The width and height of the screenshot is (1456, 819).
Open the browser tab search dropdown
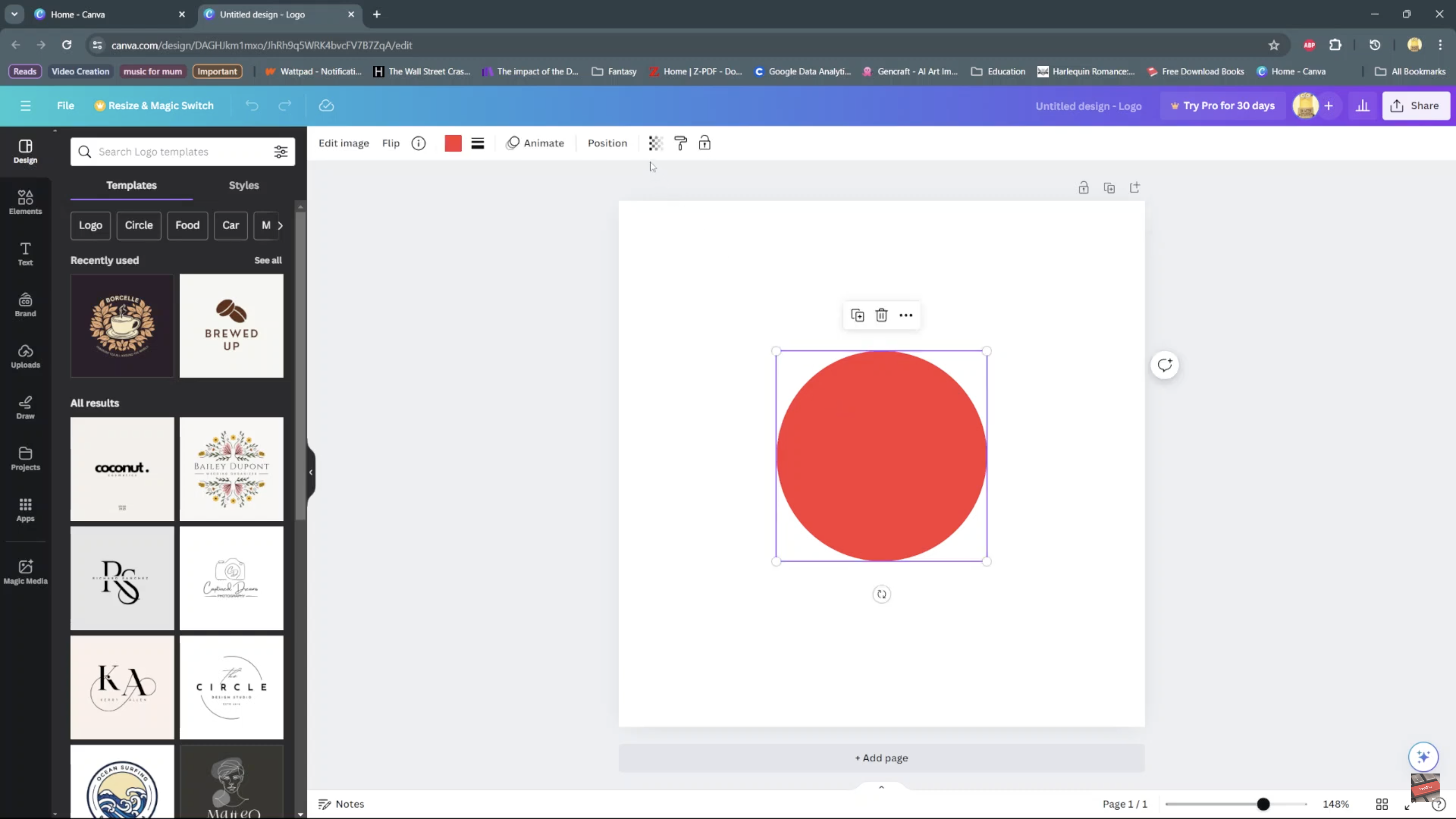pos(14,14)
